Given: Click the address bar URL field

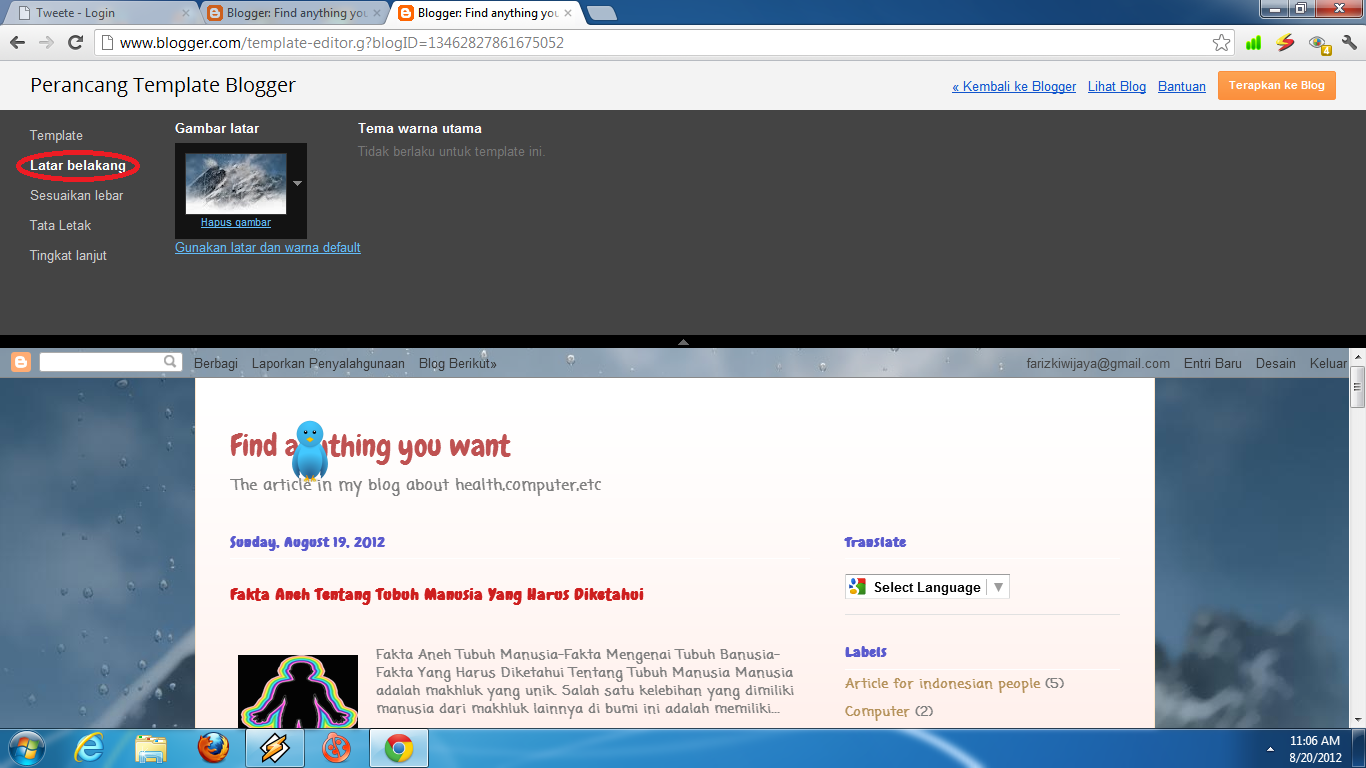Looking at the screenshot, I should [660, 43].
